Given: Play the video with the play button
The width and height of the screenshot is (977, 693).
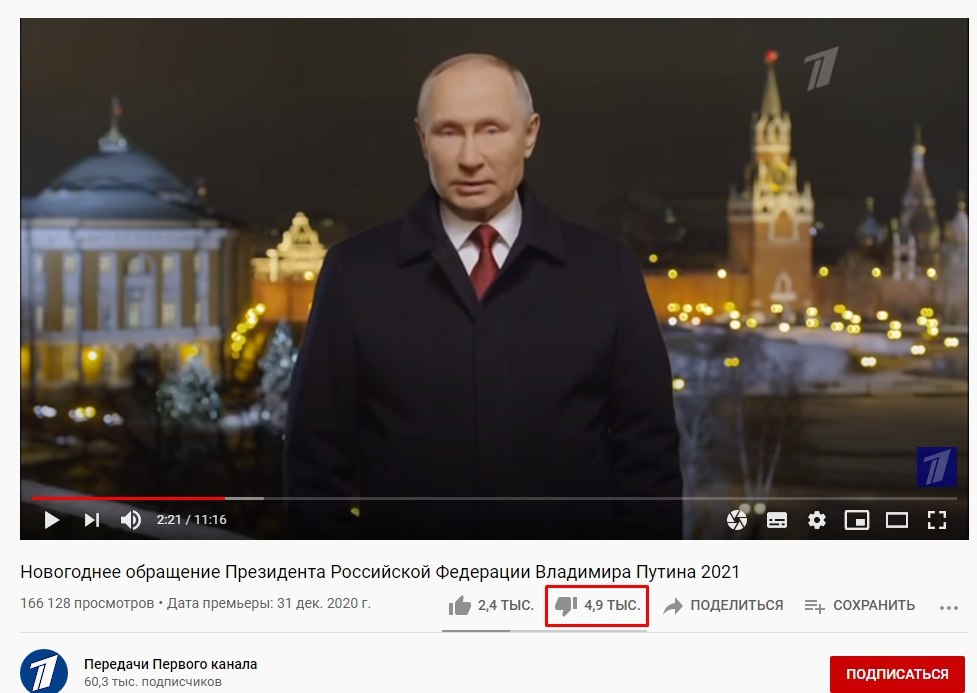Looking at the screenshot, I should click(x=52, y=520).
